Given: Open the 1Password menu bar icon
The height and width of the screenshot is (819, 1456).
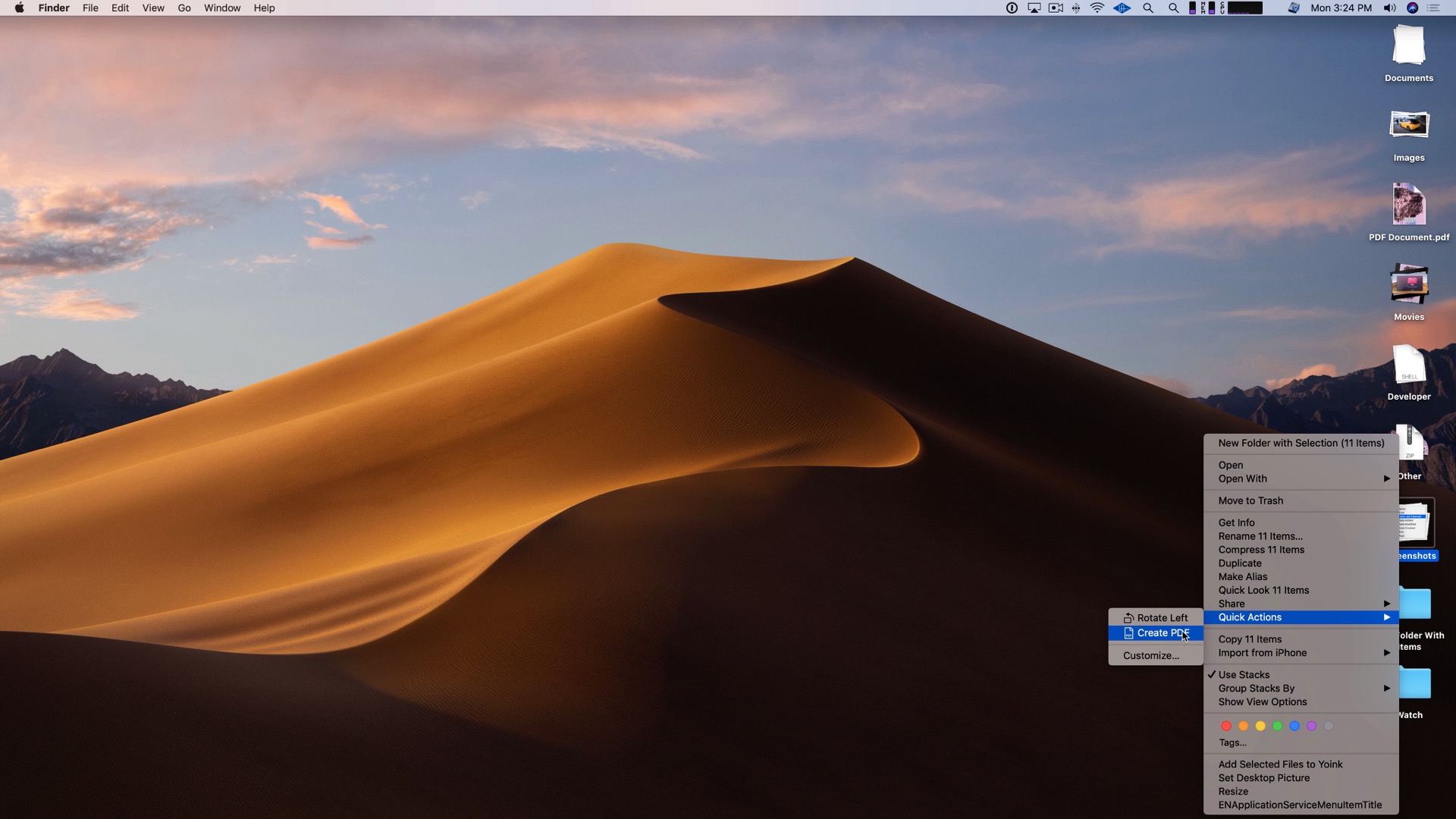Looking at the screenshot, I should 1012,8.
